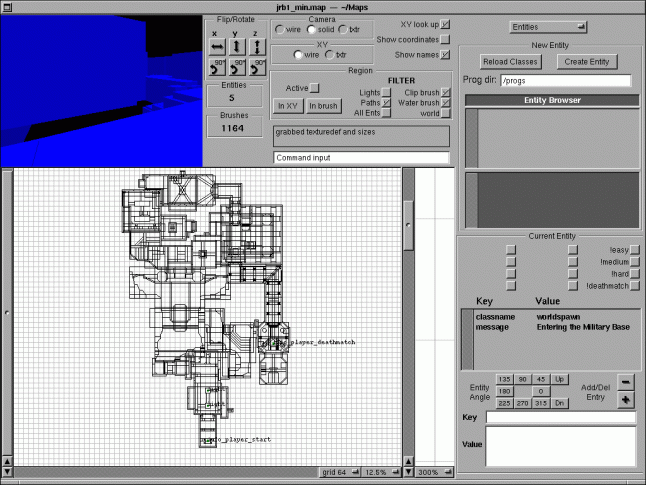The height and width of the screenshot is (485, 646).
Task: Click XY view scroll up arrow
Action: pyautogui.click(x=7, y=461)
